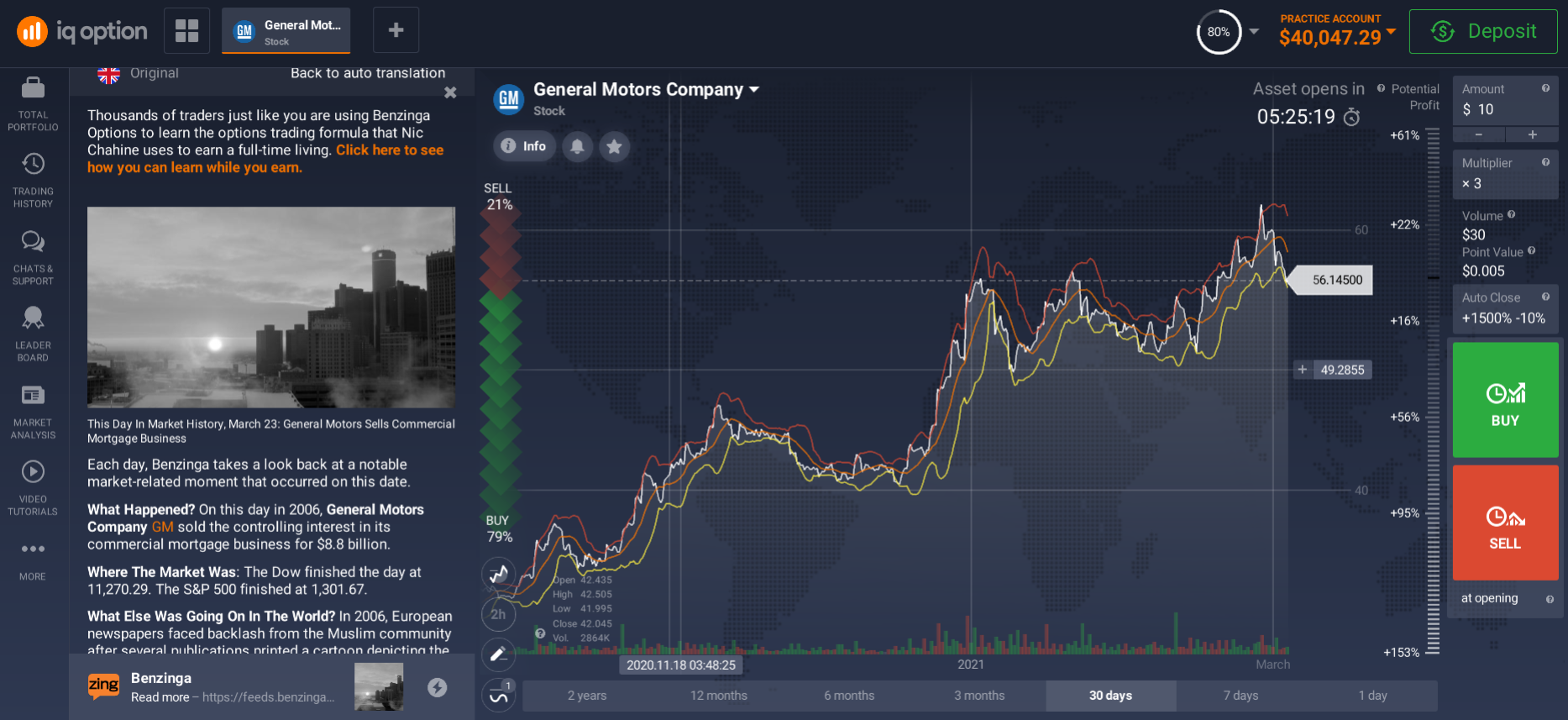Decrease the amount with minus button
Image resolution: width=1568 pixels, height=720 pixels.
pyautogui.click(x=1478, y=134)
